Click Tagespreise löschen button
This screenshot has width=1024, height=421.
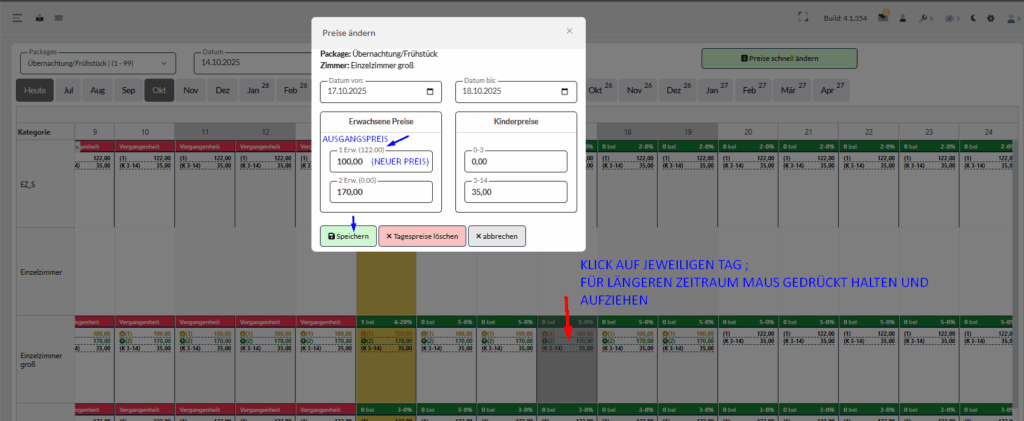422,236
